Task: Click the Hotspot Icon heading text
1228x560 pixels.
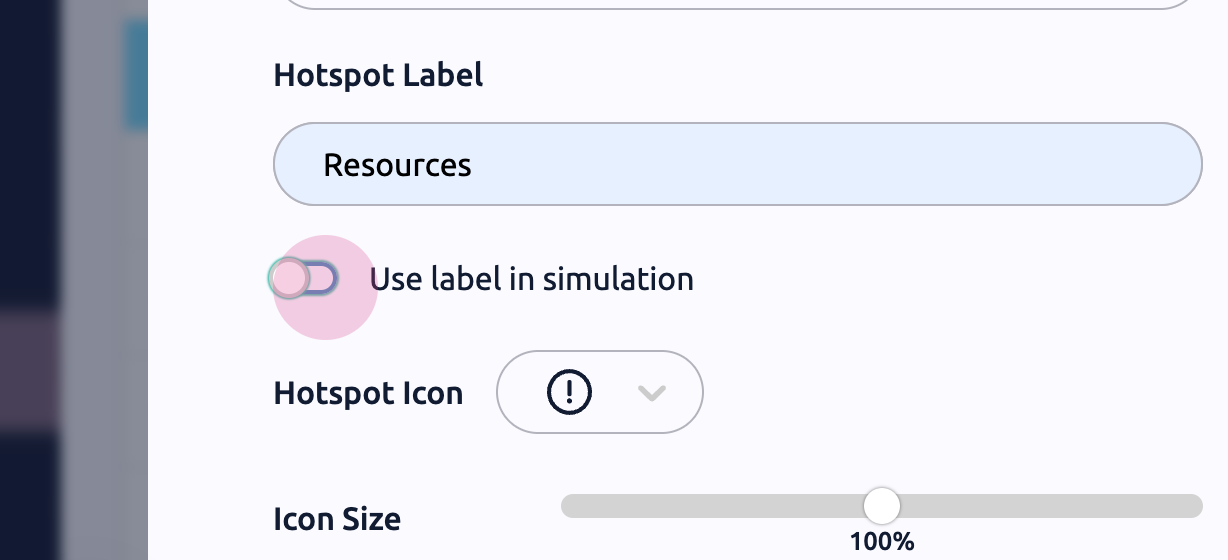Action: coord(368,393)
